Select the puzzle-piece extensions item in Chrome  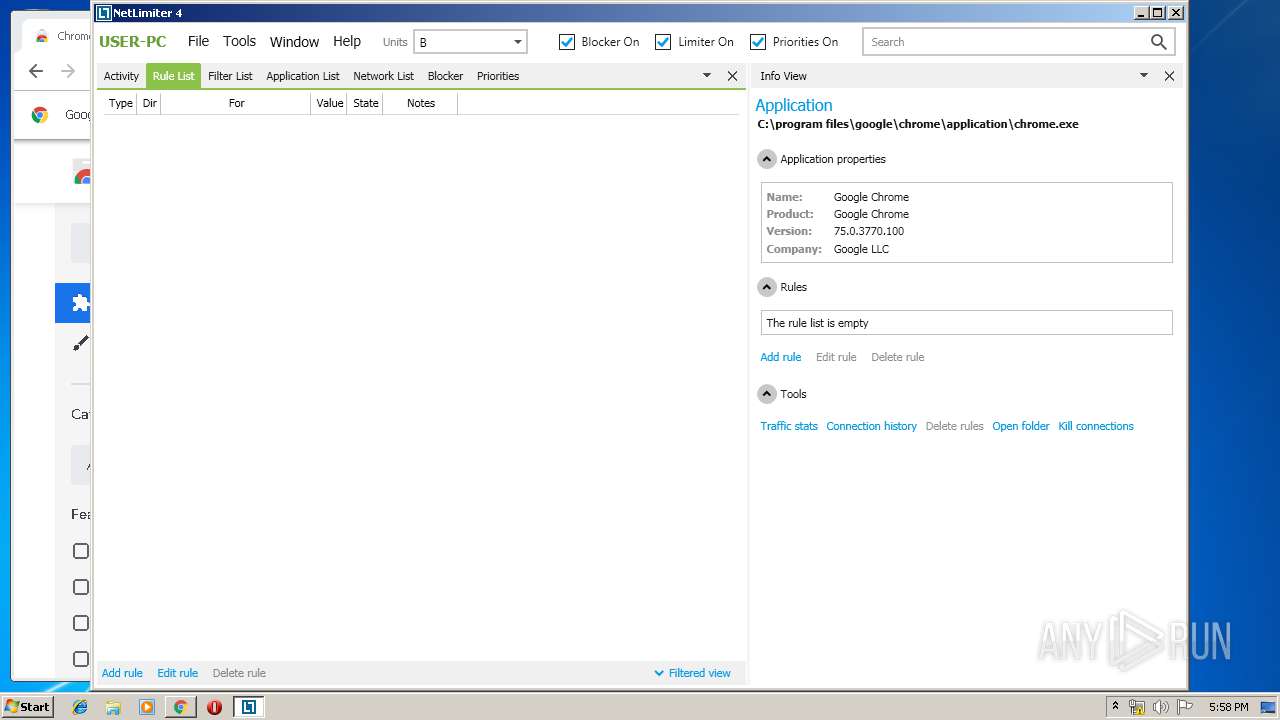tap(80, 303)
